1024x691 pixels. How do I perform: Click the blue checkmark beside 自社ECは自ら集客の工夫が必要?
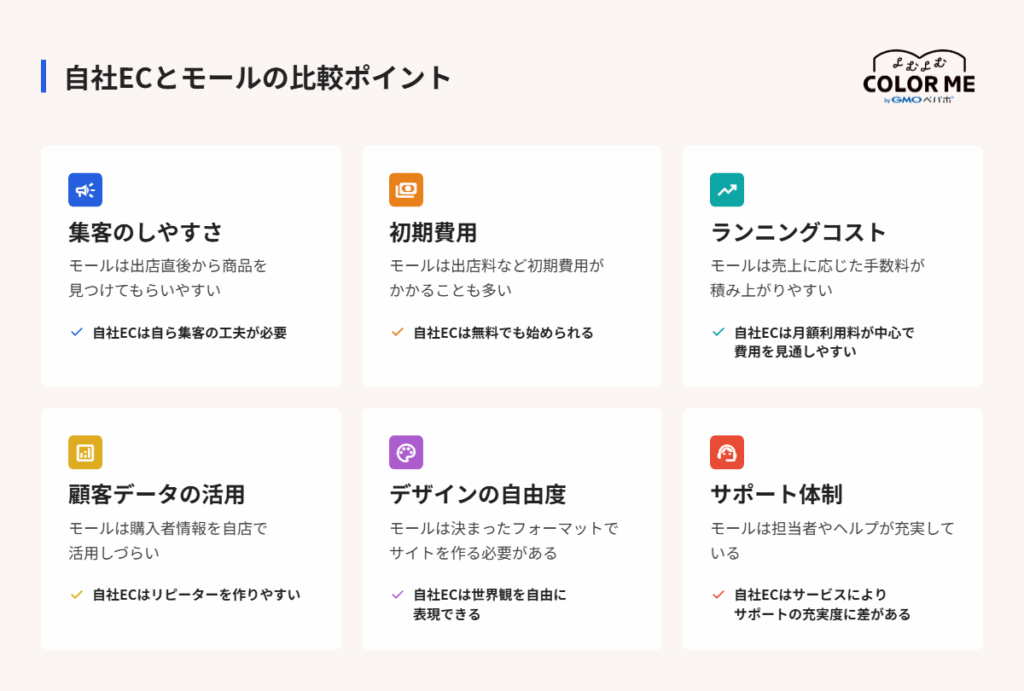pyautogui.click(x=76, y=332)
